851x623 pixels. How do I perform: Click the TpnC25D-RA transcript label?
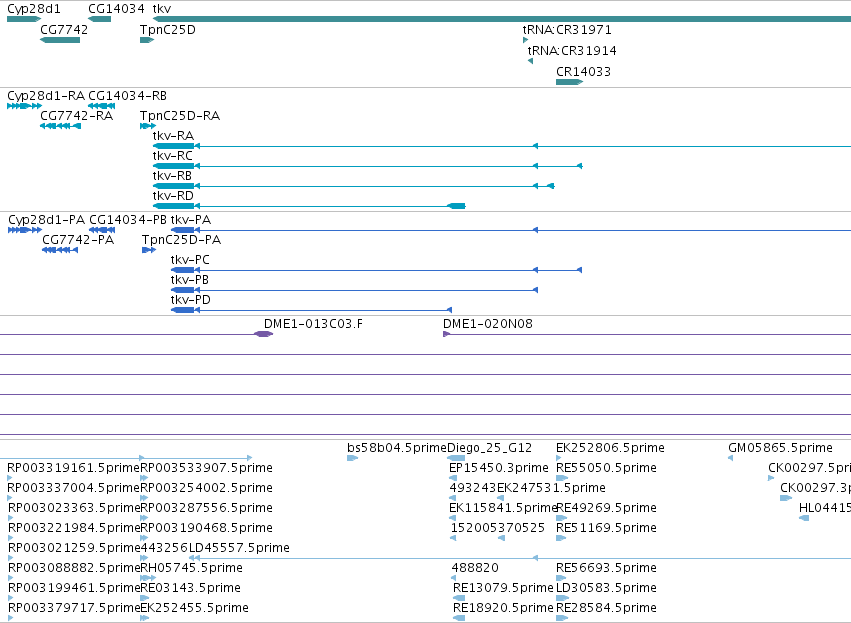(x=180, y=116)
